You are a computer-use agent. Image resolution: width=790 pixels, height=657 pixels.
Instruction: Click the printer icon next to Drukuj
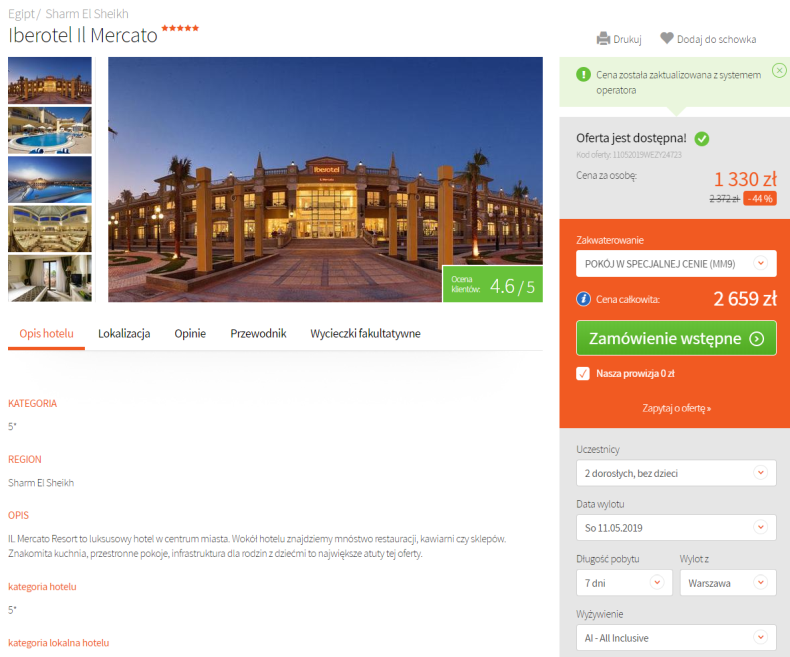(603, 39)
